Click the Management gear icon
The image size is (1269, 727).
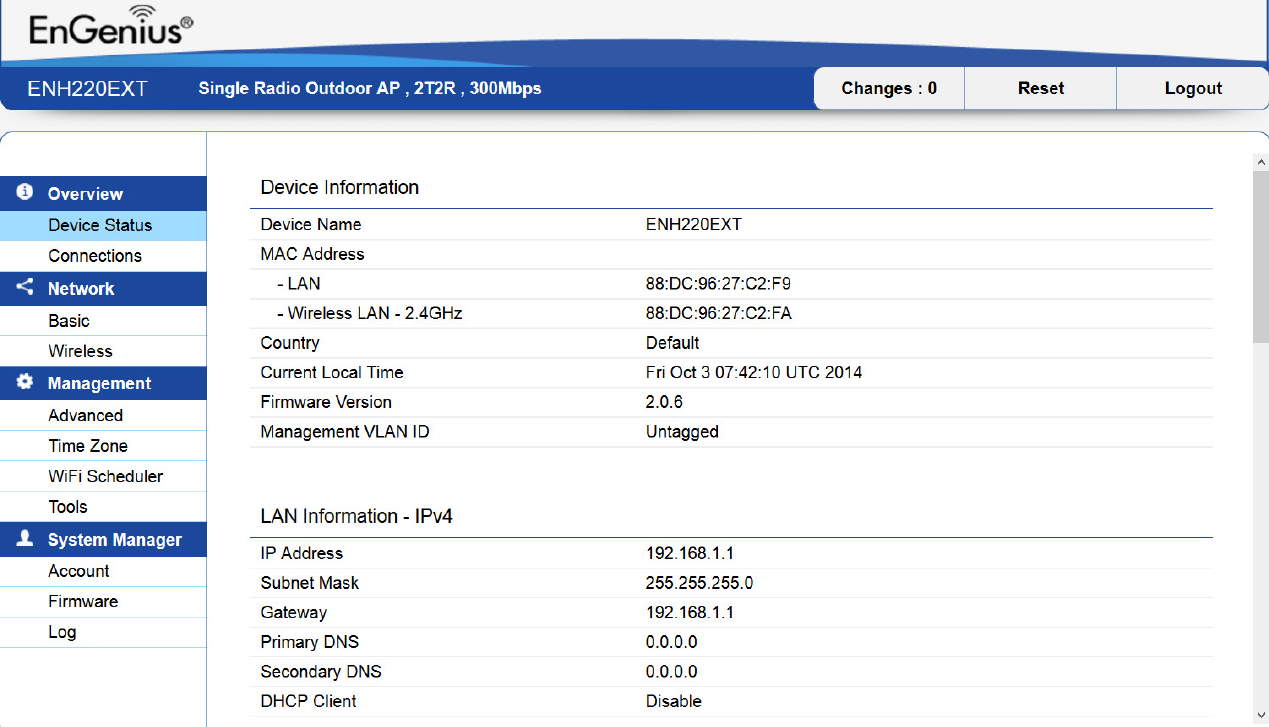click(x=25, y=383)
